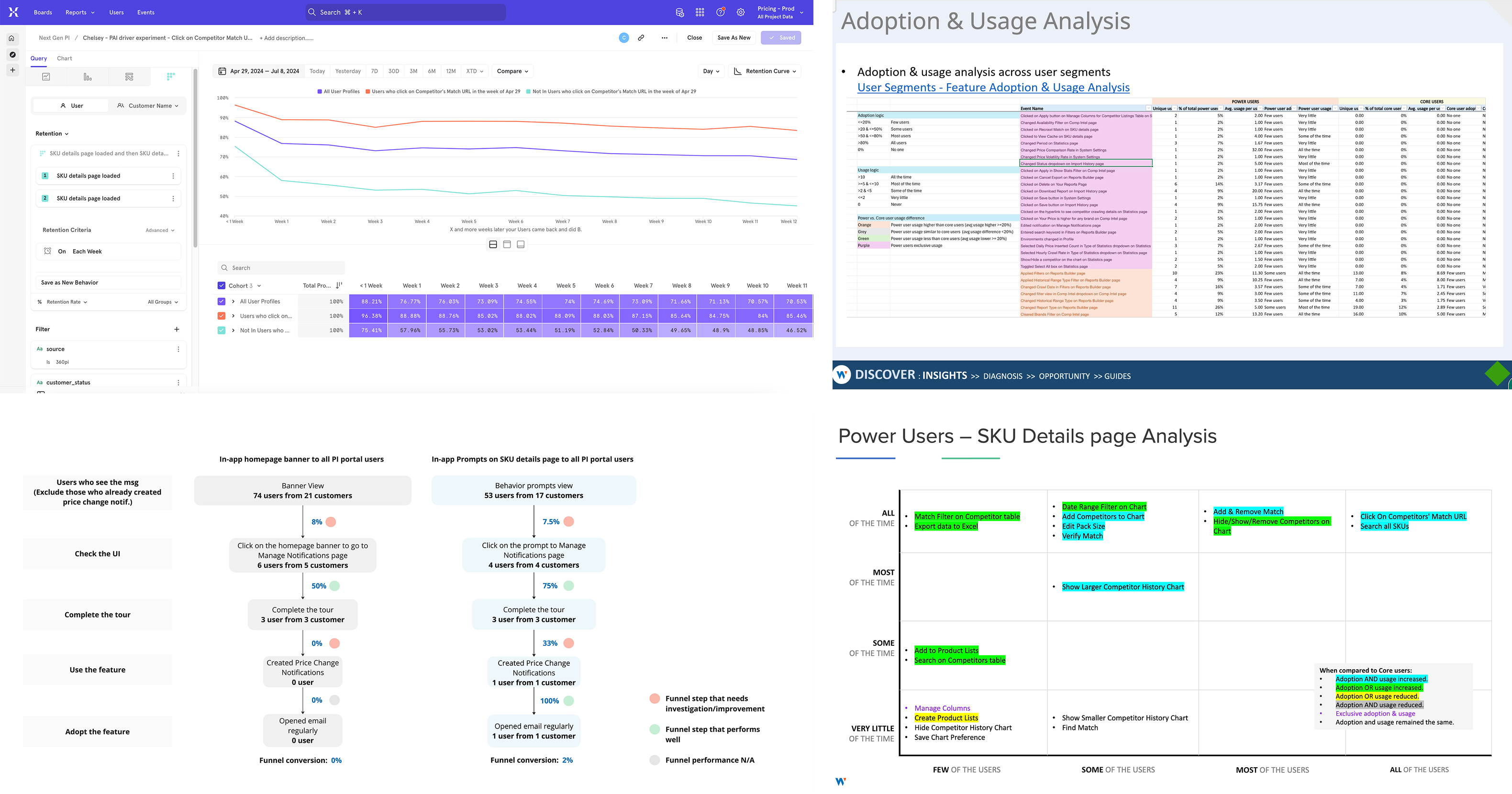This screenshot has height=794, width=1512.
Task: Copy link using the chain icon
Action: 641,38
